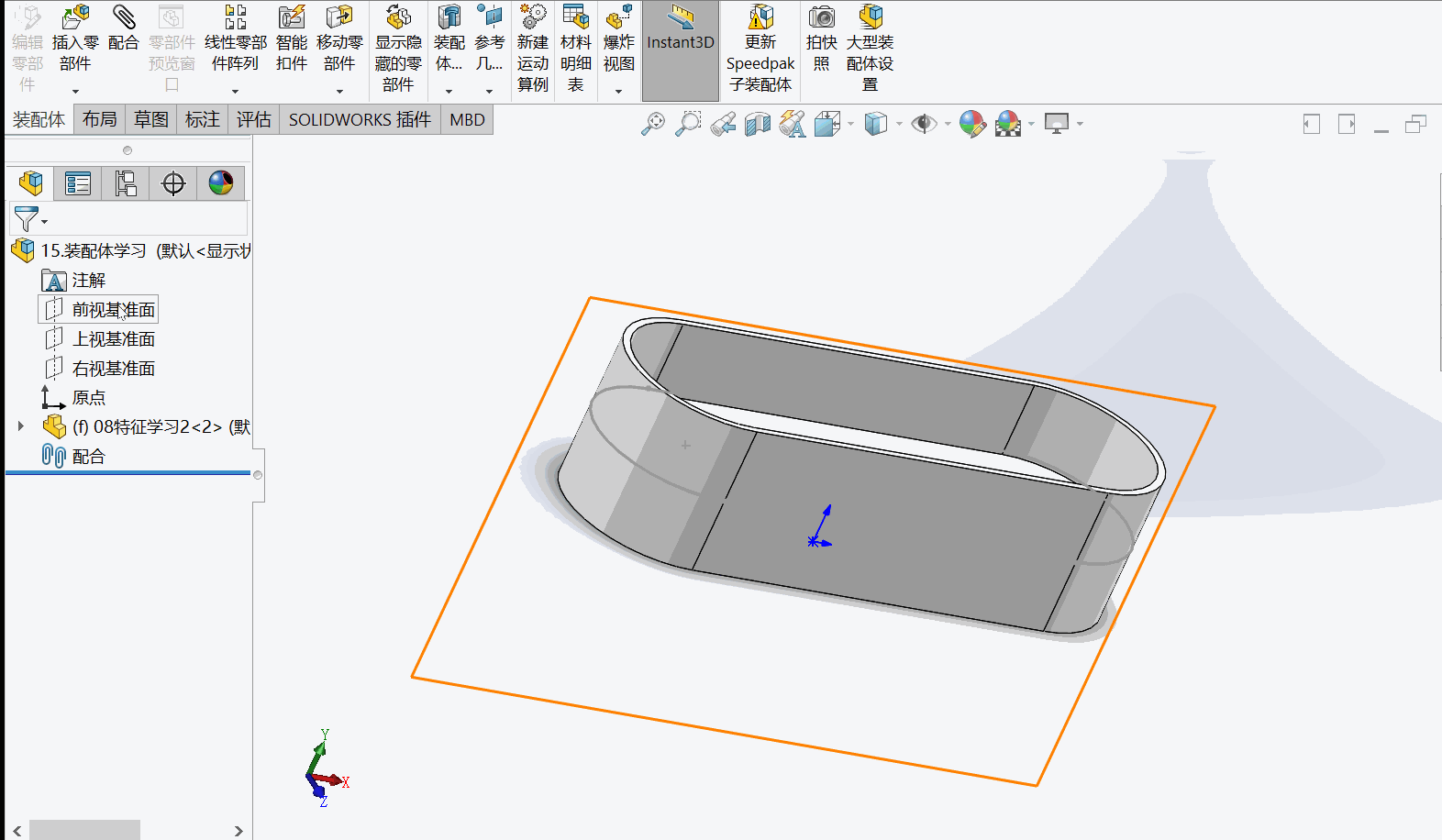Viewport: 1442px width, 840px height.
Task: Click the Dynamic Annotation Views icon
Action: tap(793, 124)
